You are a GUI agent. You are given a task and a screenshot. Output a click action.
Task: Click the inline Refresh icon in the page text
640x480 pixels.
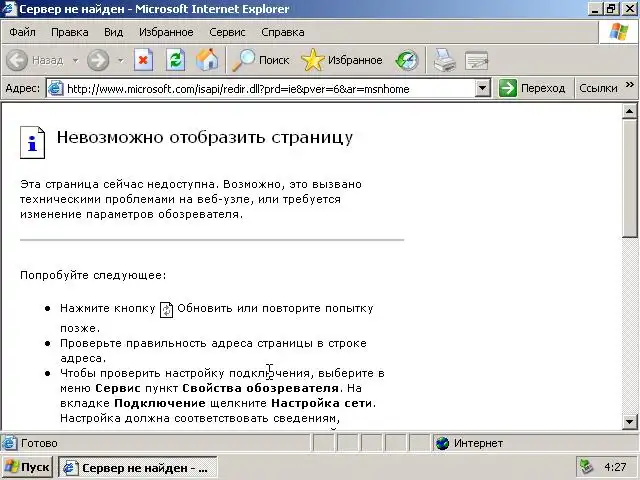pos(166,310)
